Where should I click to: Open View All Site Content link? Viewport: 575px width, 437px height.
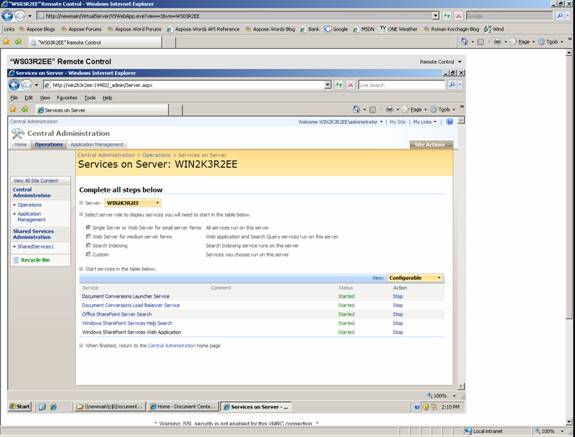36,181
